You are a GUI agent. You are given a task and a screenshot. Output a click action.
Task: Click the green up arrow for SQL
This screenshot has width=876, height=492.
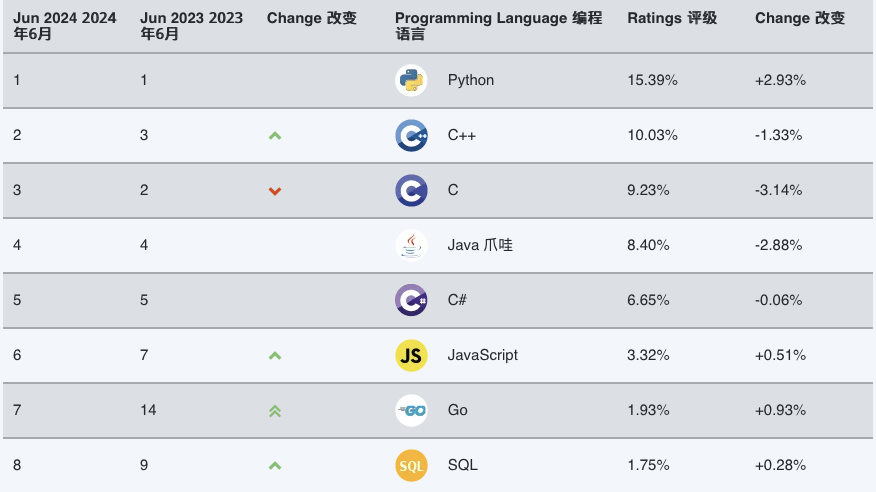[275, 466]
